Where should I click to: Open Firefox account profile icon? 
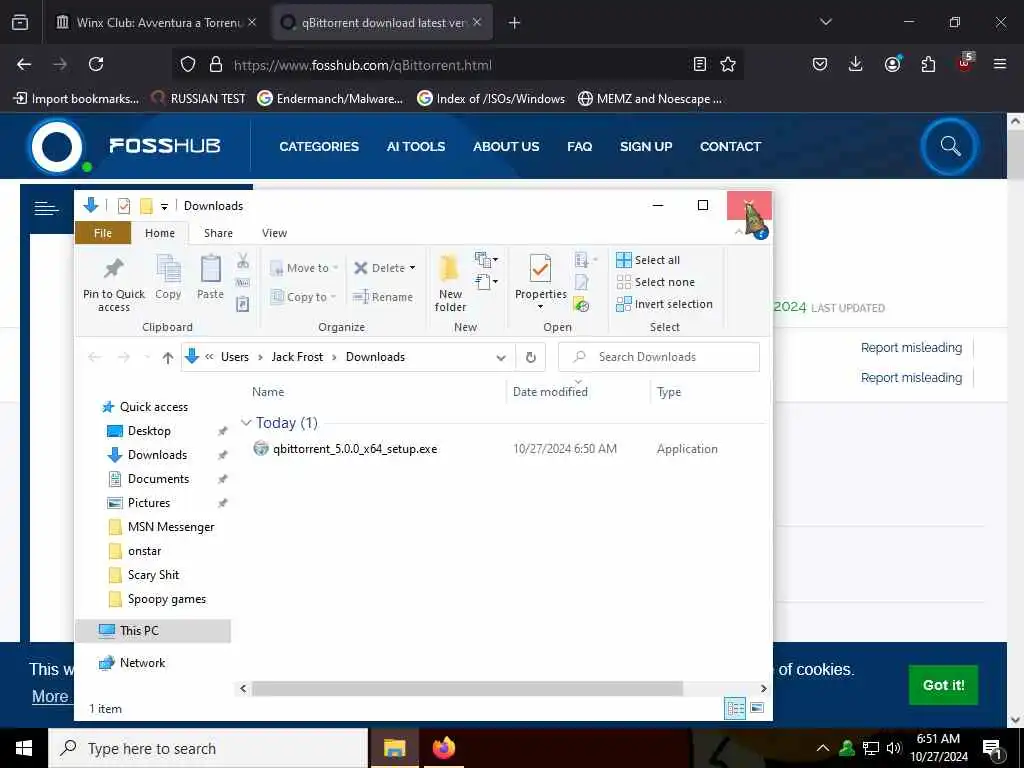(892, 64)
